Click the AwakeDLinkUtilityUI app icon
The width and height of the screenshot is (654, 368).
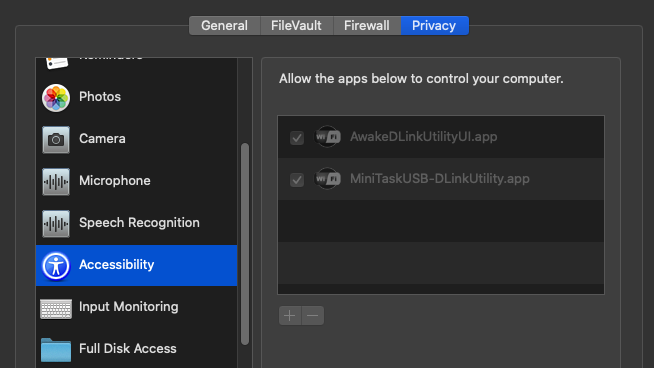click(327, 136)
